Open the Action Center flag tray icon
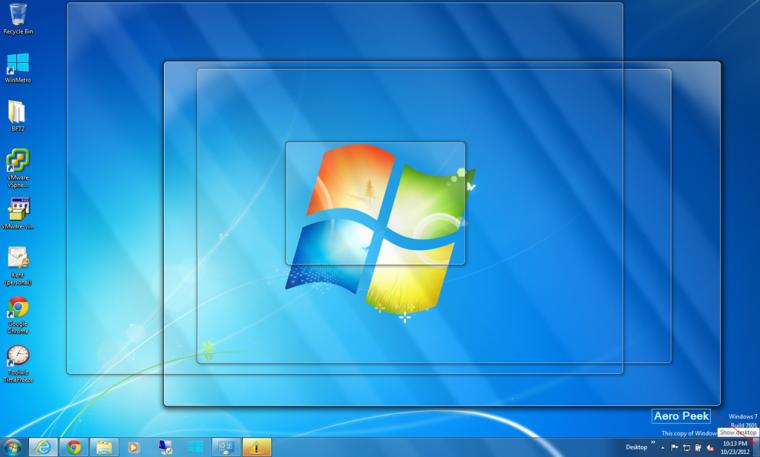This screenshot has height=457, width=760. pyautogui.click(x=674, y=448)
